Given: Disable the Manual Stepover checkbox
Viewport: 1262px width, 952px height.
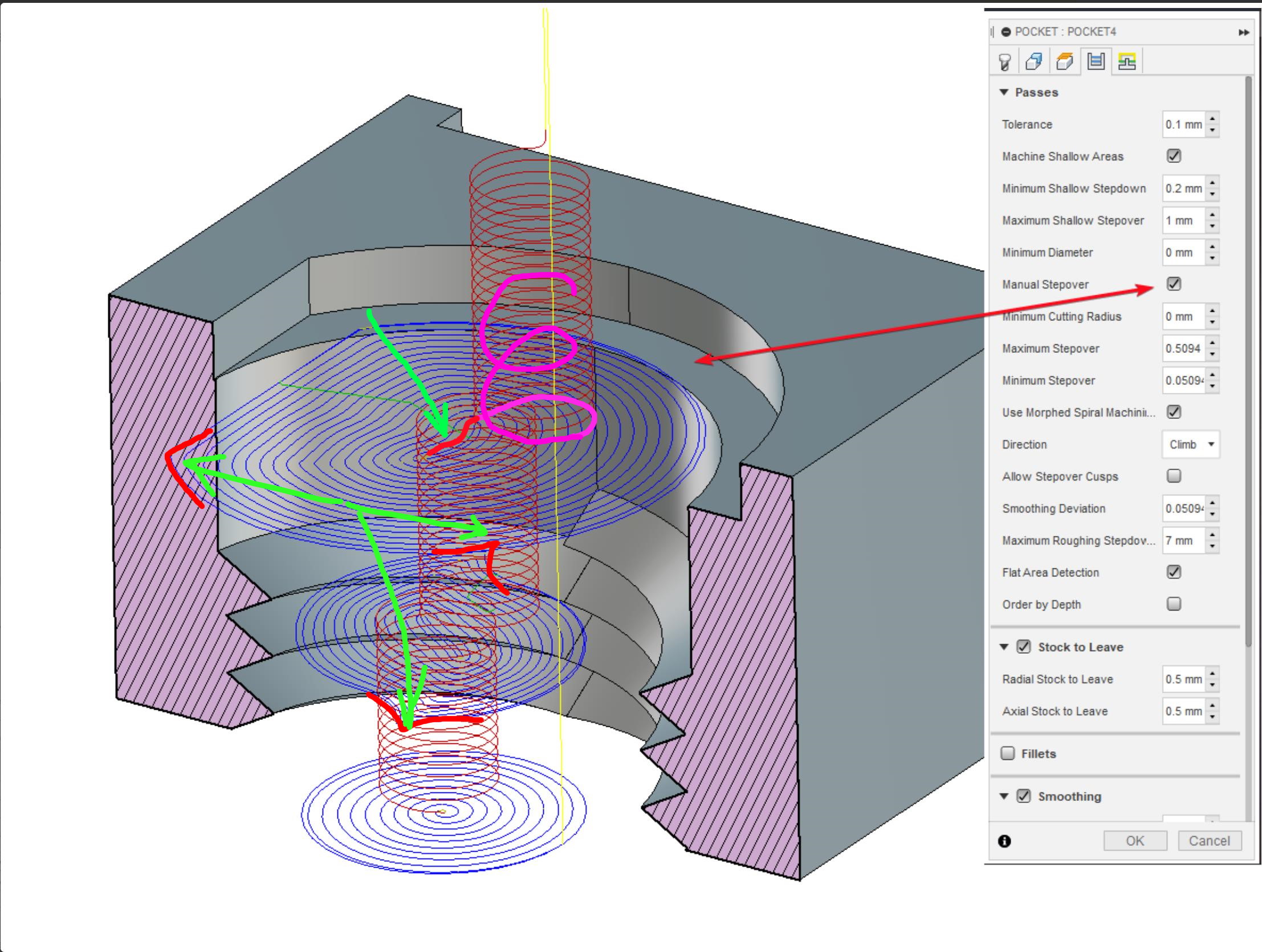Looking at the screenshot, I should [x=1174, y=284].
